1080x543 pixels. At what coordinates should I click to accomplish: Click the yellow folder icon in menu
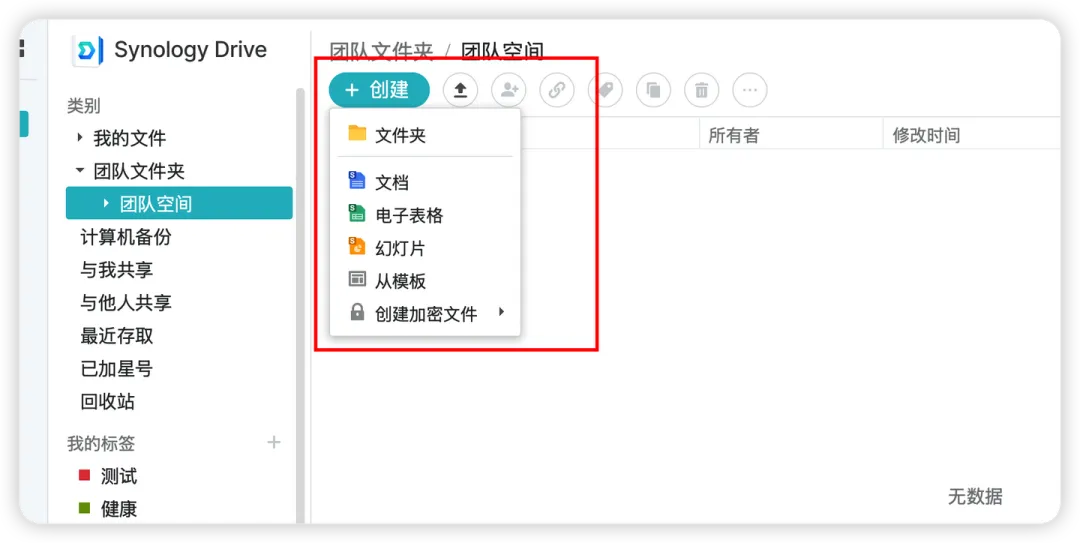[x=357, y=133]
